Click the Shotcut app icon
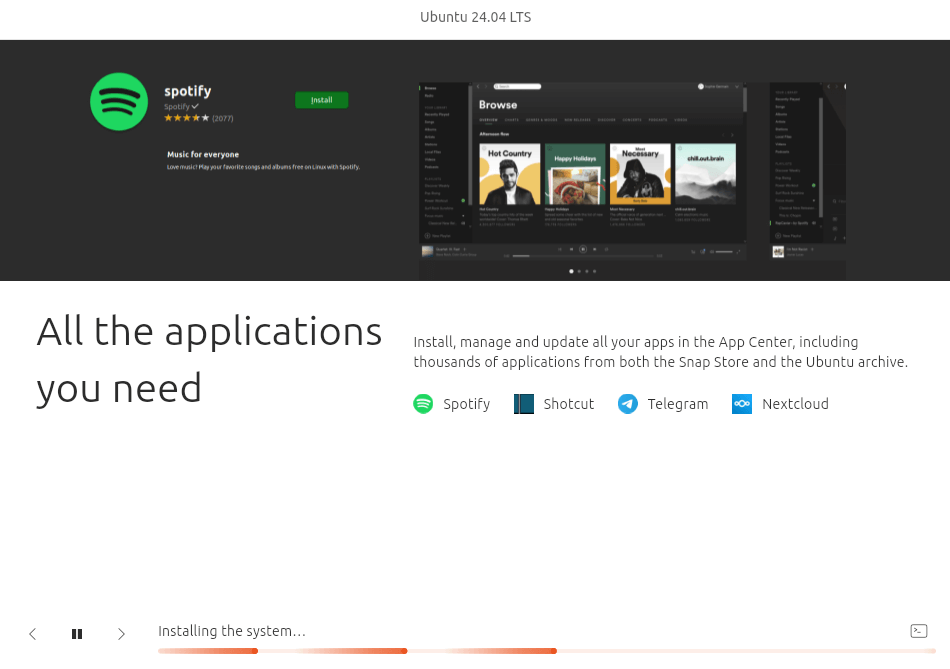The image size is (950, 669). pos(524,404)
